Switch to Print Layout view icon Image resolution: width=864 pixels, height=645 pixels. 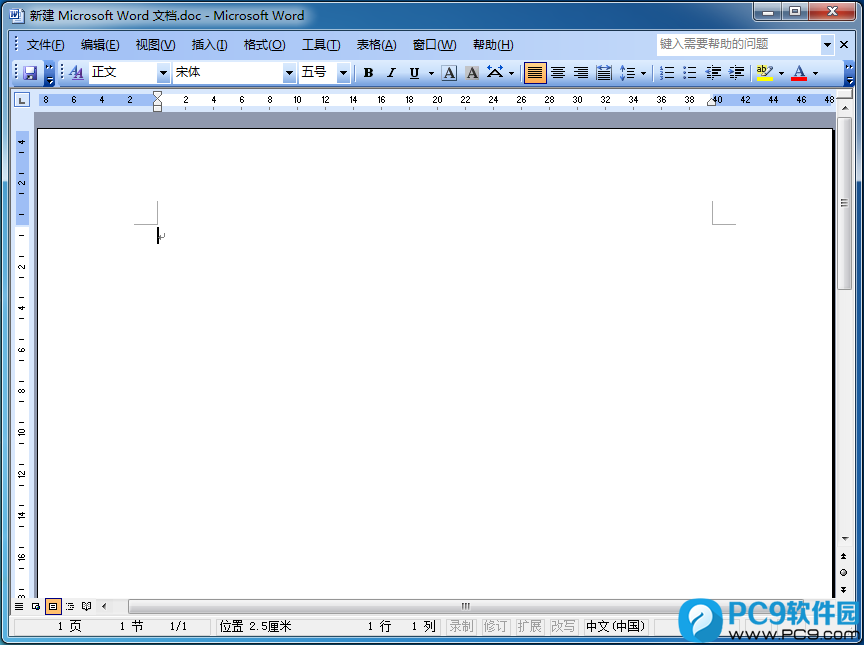tap(53, 606)
